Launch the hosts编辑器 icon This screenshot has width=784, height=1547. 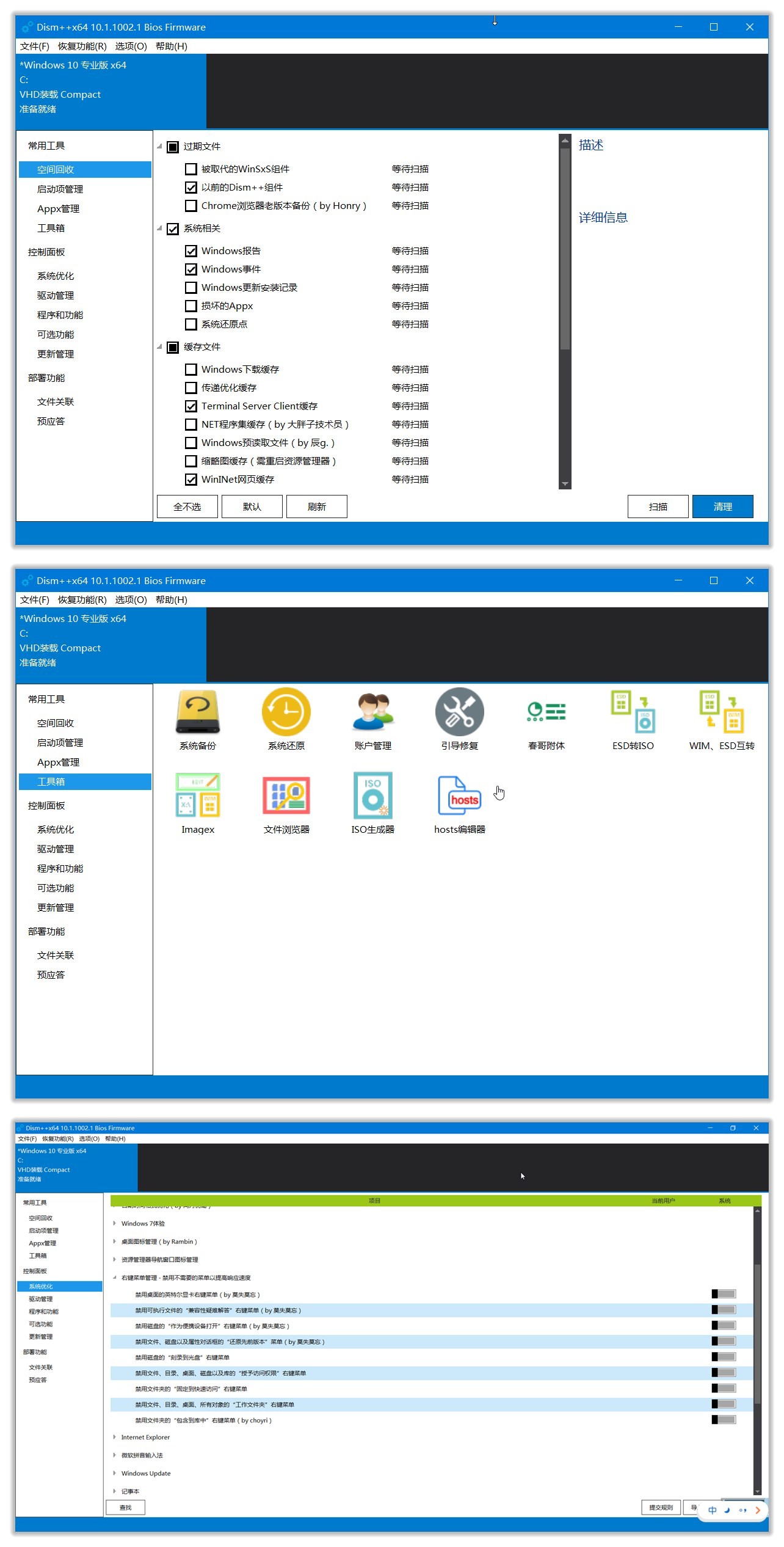tap(459, 795)
